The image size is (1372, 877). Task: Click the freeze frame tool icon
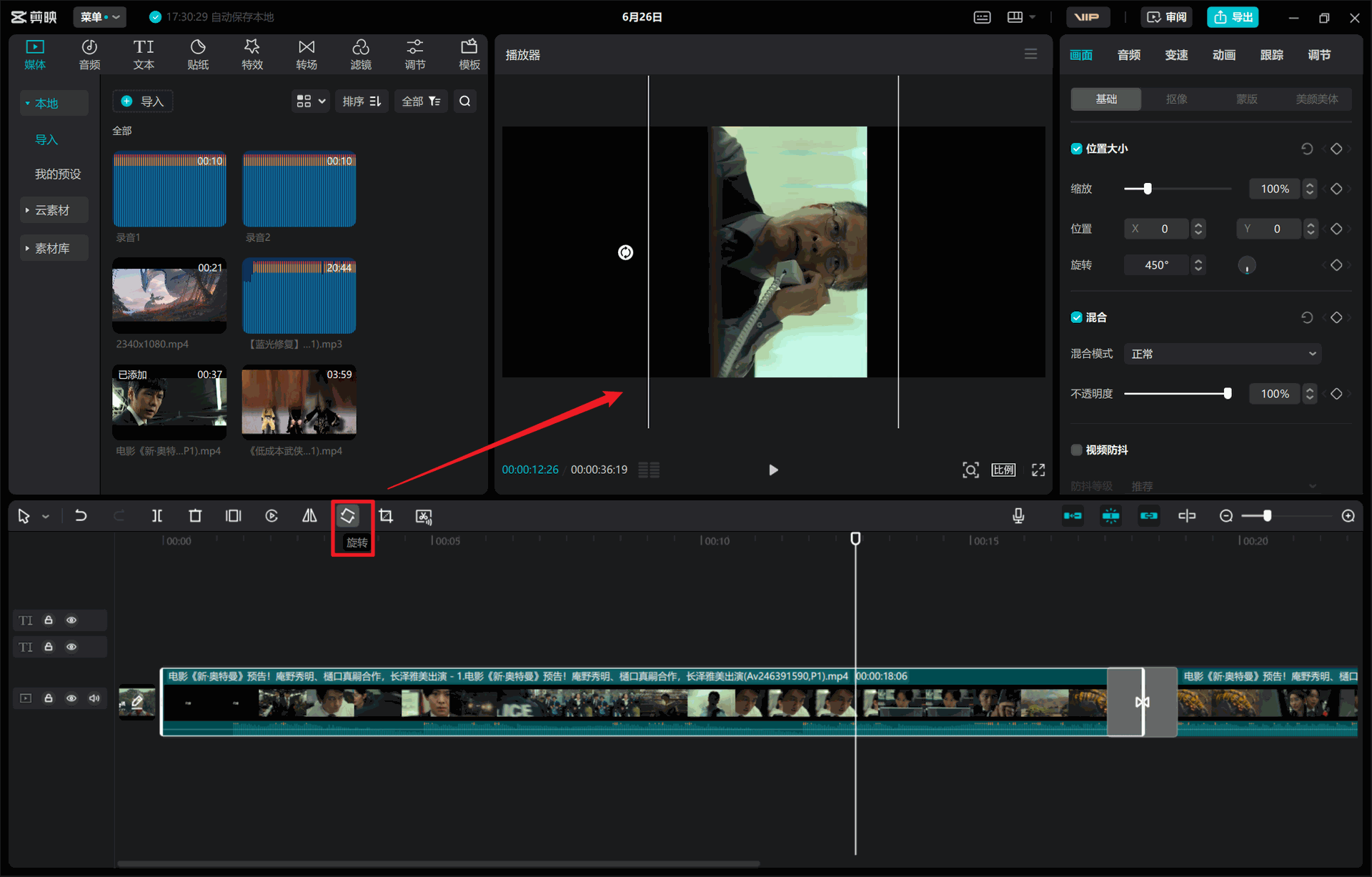(x=233, y=516)
